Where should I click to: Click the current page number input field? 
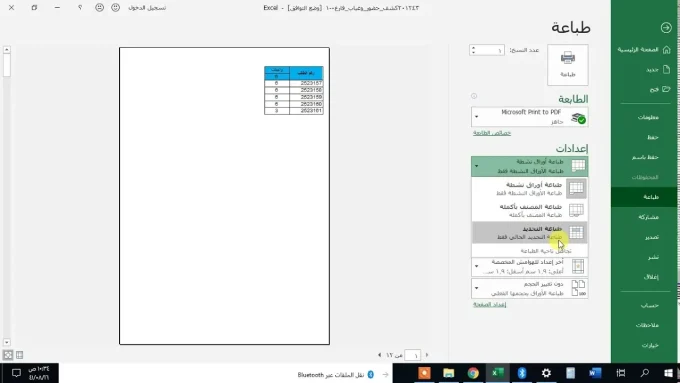412,355
